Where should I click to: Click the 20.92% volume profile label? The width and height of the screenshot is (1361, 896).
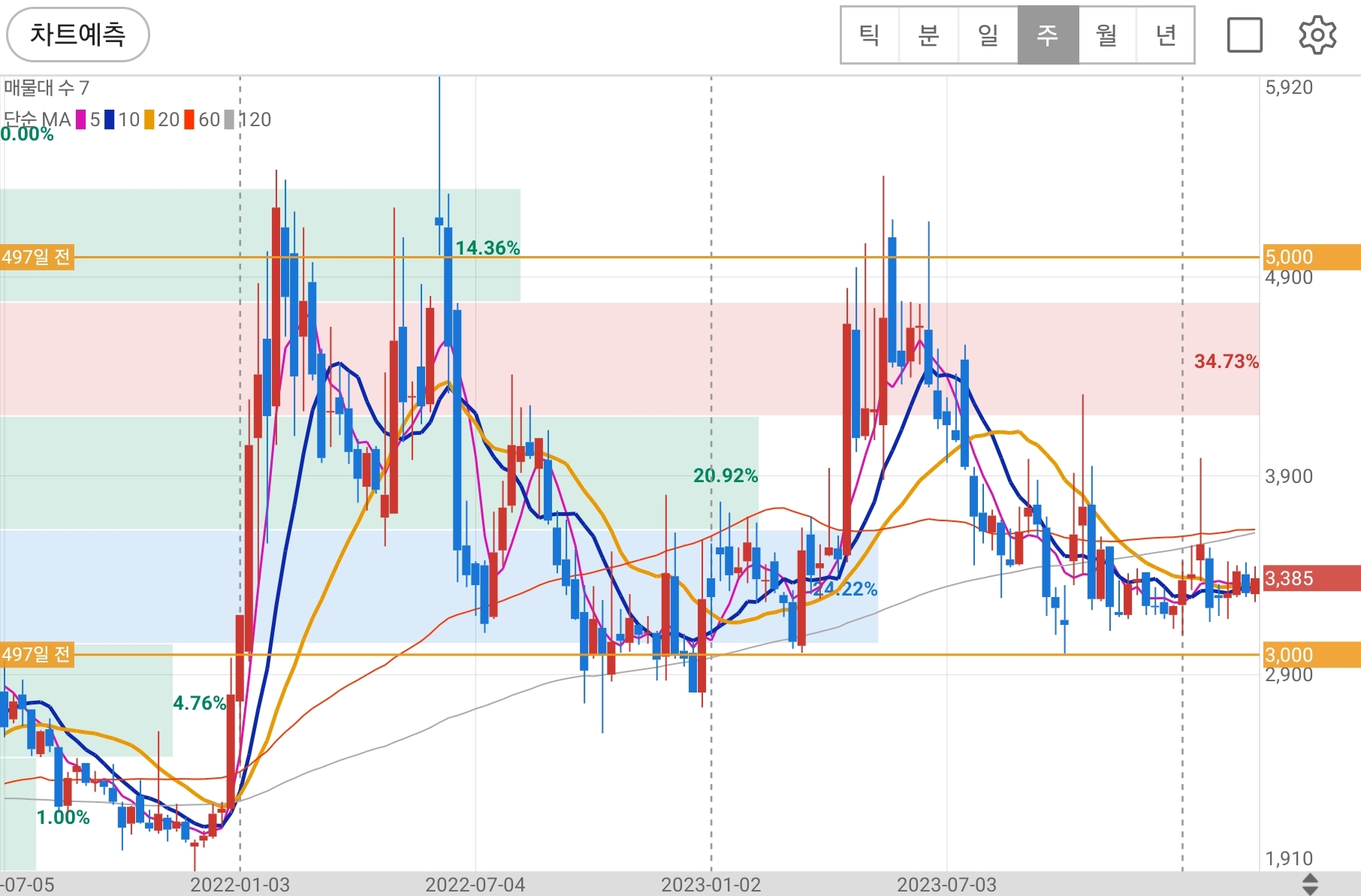(x=726, y=475)
